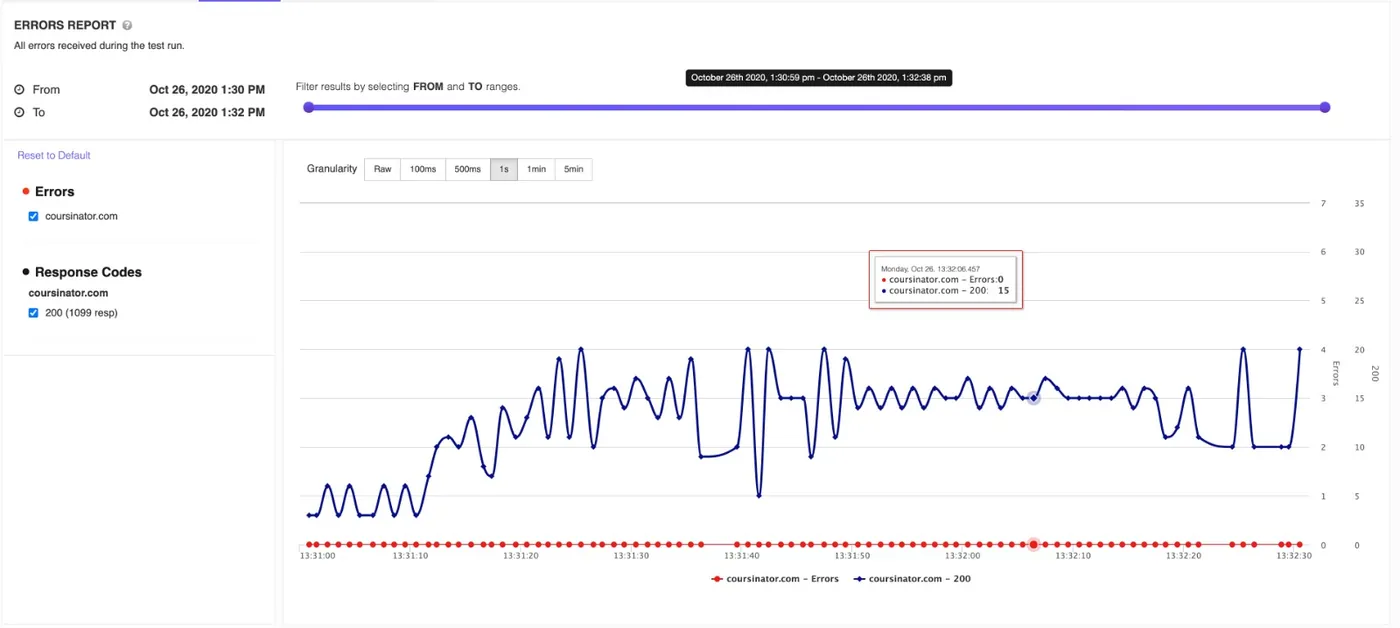Click the Response Codes section heading
Screen dimensions: 1400x628
click(88, 272)
